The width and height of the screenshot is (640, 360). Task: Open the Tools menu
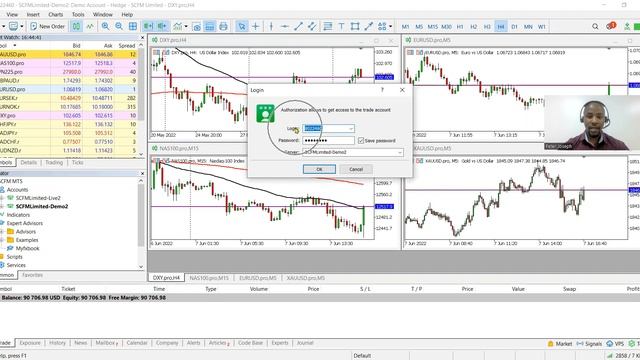[x=78, y=14]
